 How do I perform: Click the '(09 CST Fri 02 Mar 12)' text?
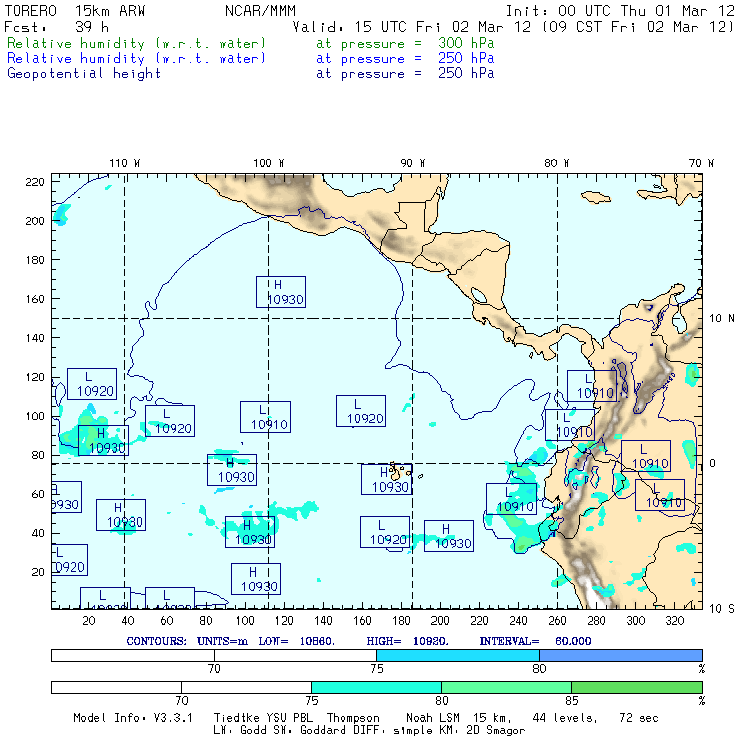click(x=638, y=27)
